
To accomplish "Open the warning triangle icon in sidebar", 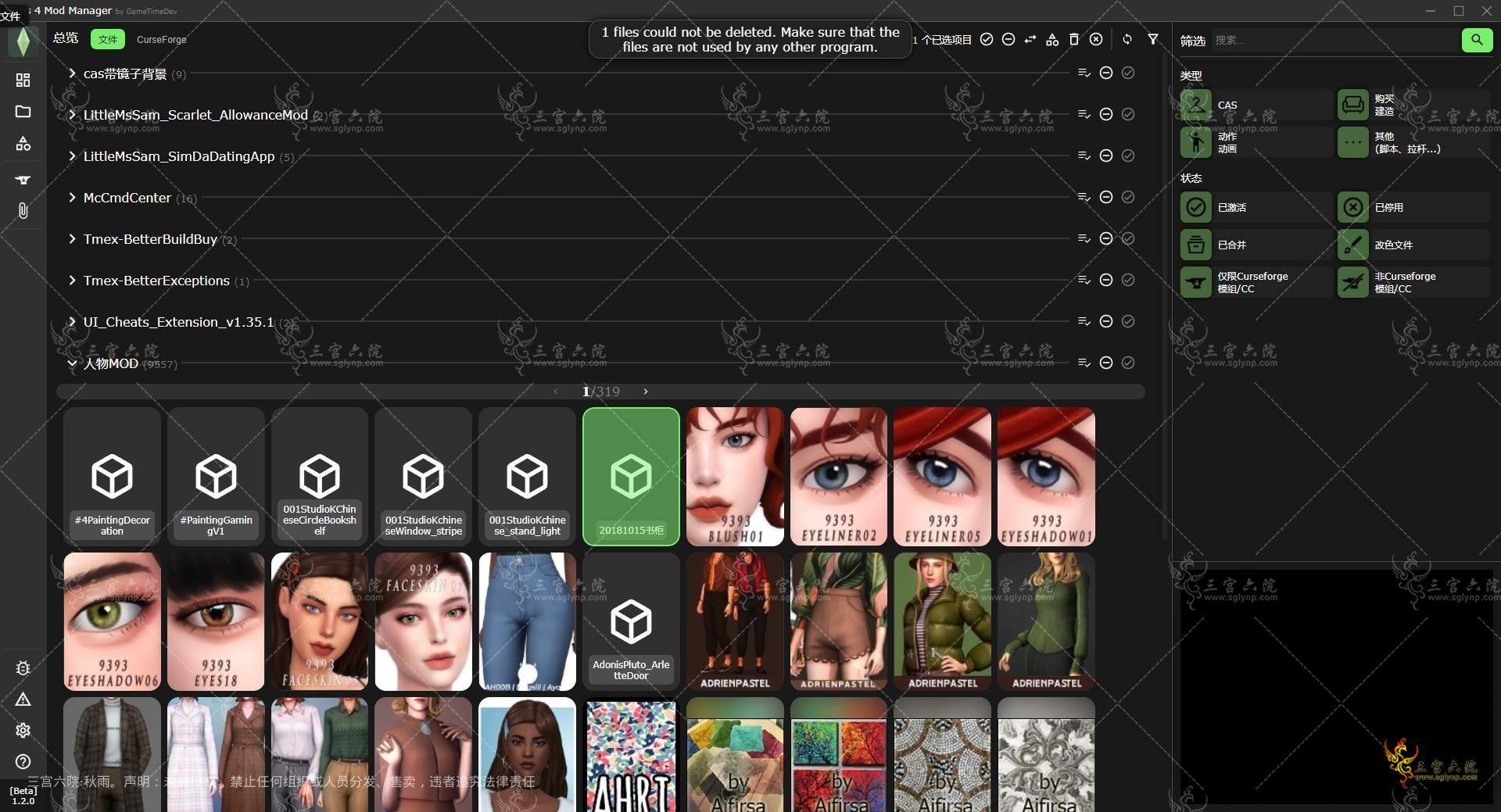I will tap(23, 699).
